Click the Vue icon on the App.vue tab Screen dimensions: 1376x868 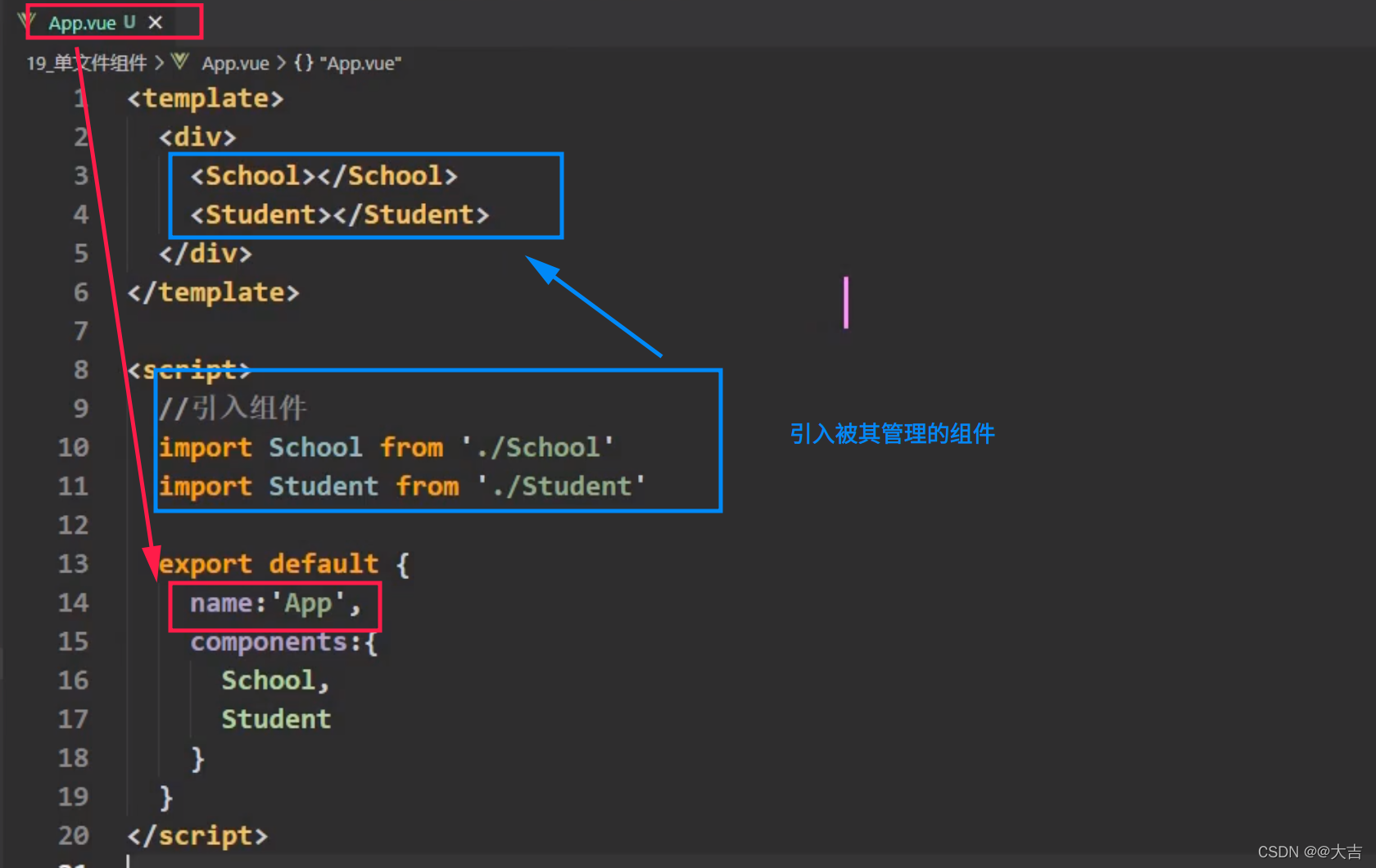27,20
